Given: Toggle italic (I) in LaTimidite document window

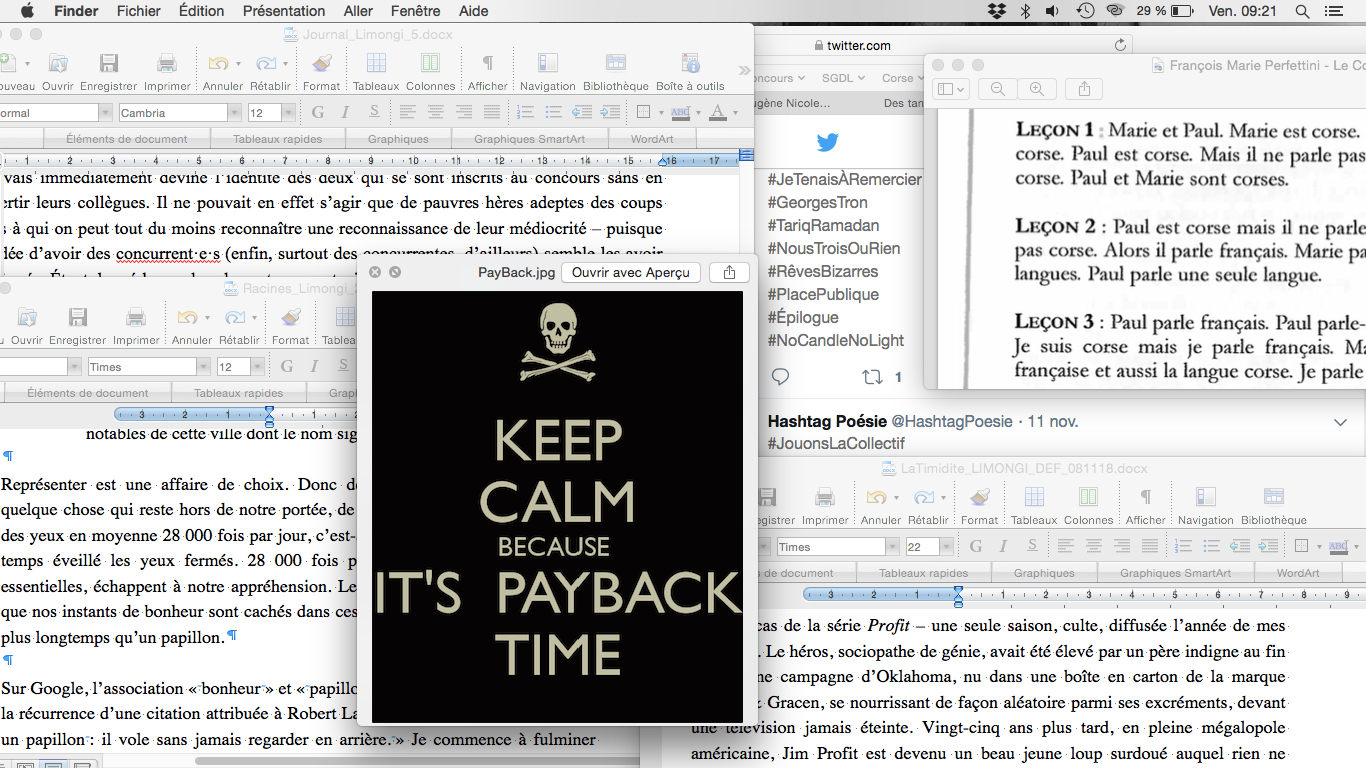Looking at the screenshot, I should click(x=1002, y=547).
